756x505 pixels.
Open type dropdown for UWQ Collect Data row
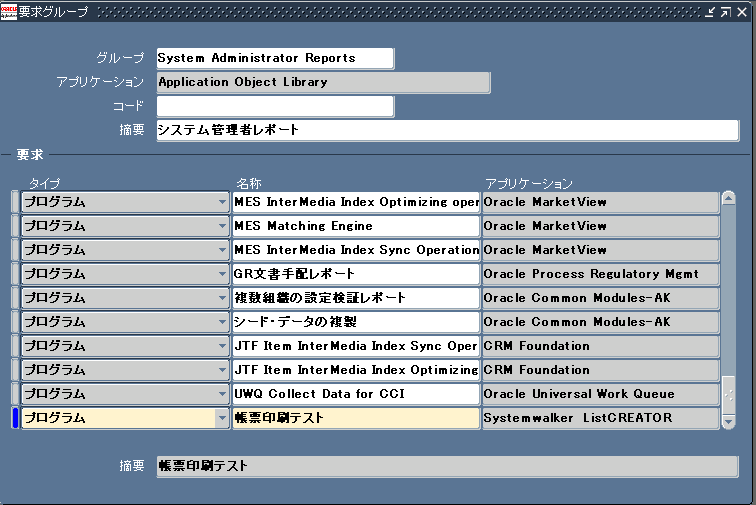[x=222, y=394]
